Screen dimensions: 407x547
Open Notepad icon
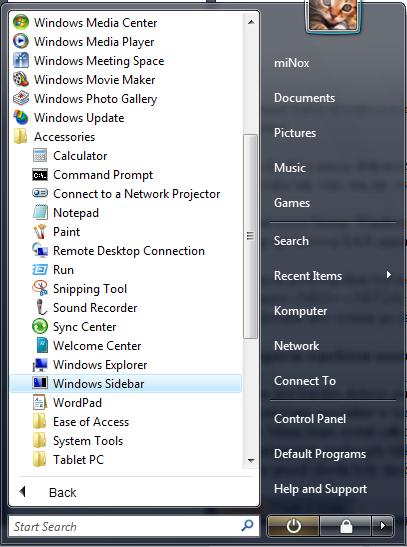tap(40, 212)
